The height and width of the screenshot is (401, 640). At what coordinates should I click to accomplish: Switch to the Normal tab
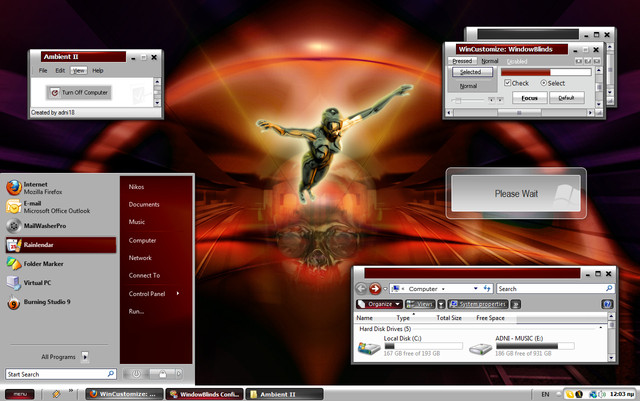tap(489, 61)
